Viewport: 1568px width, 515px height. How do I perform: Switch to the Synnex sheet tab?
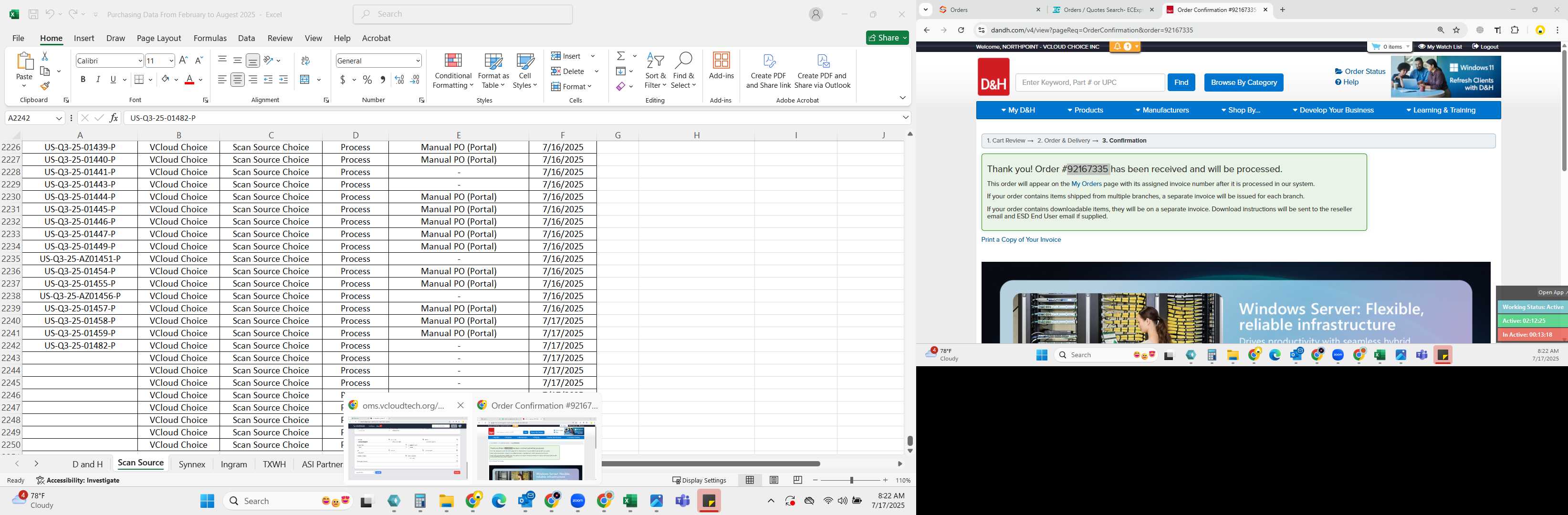[192, 464]
